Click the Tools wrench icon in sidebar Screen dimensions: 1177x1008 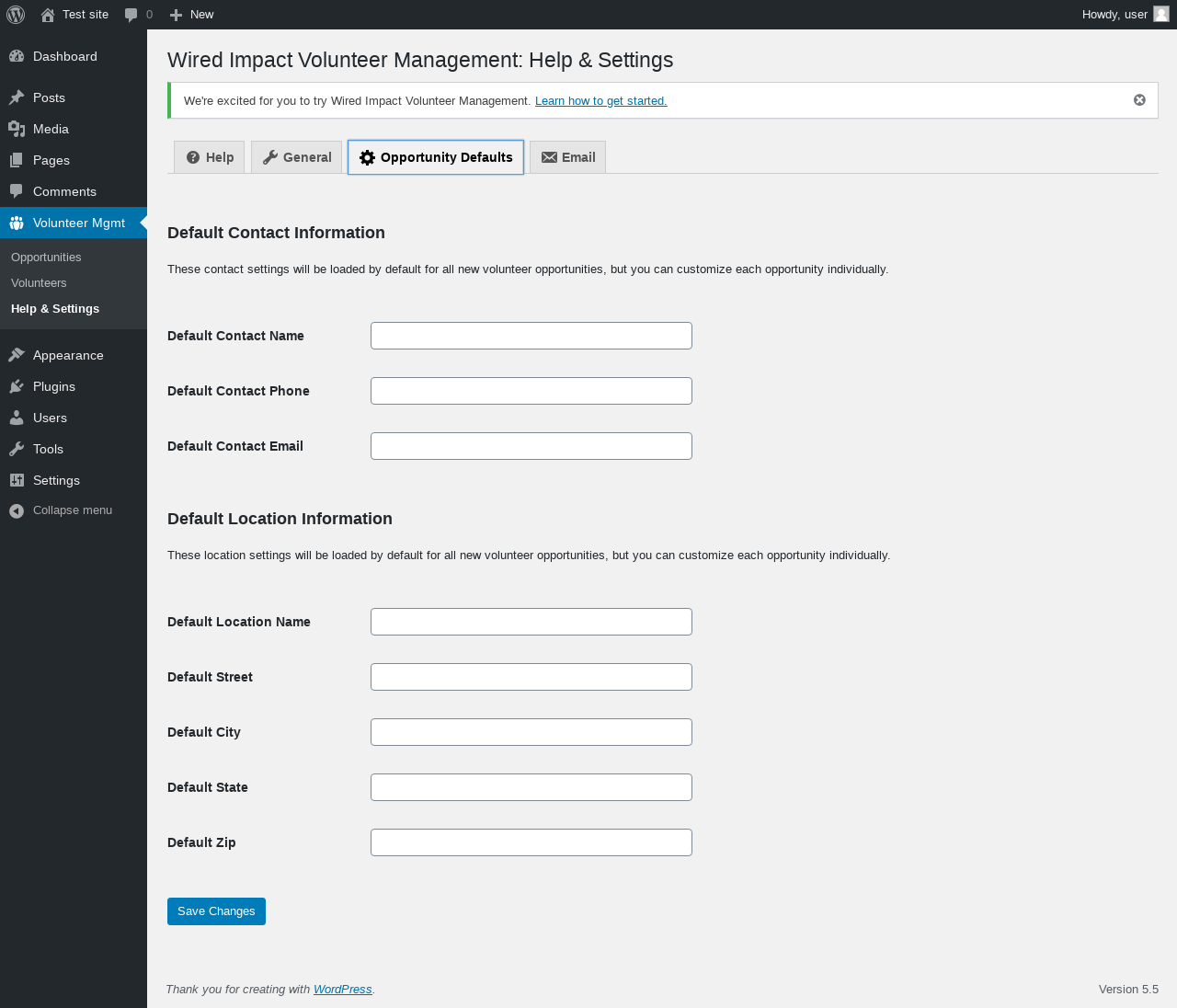coord(17,449)
